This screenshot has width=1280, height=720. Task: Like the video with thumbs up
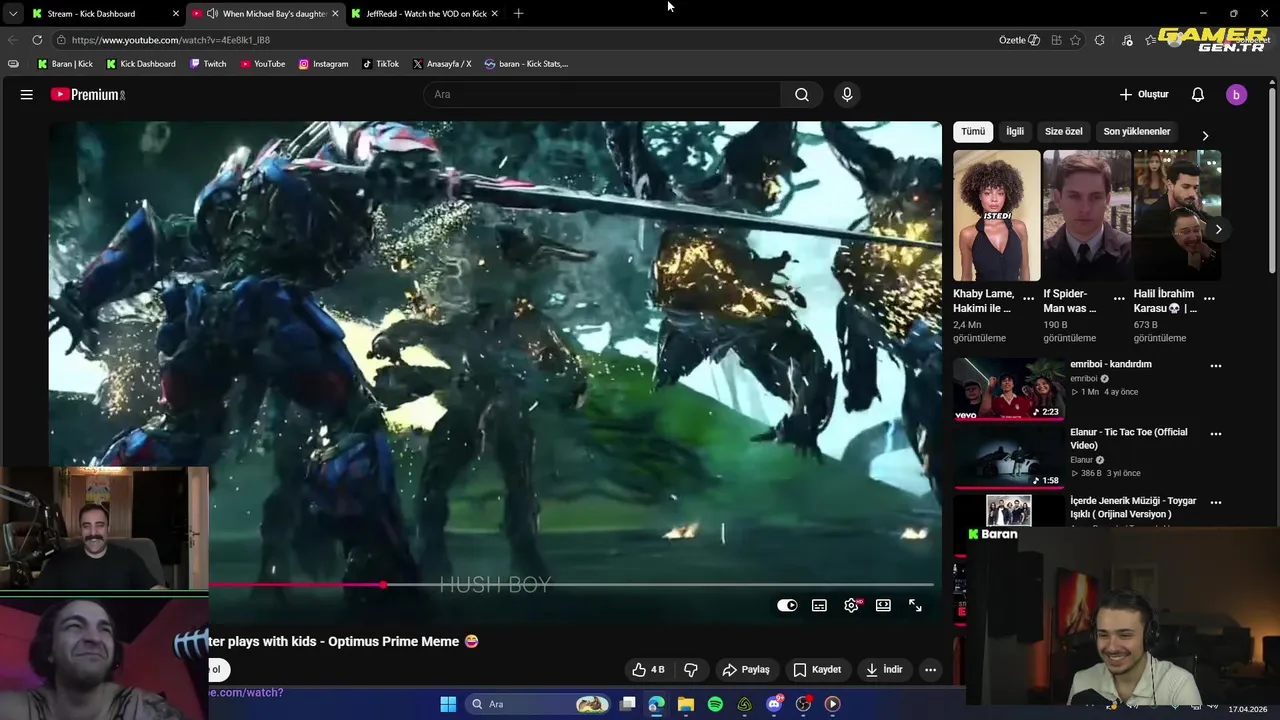coord(648,669)
